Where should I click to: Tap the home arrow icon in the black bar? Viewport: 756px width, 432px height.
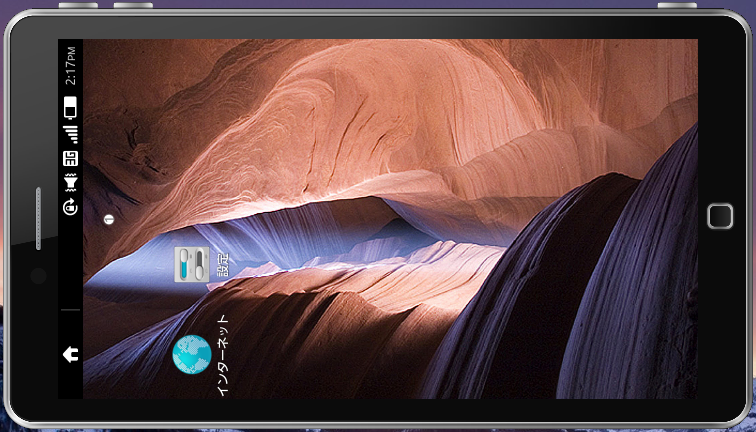pos(70,354)
